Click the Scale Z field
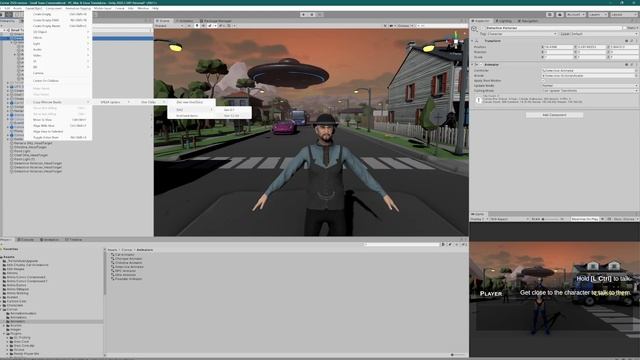This screenshot has width=640, height=360. pos(624,57)
